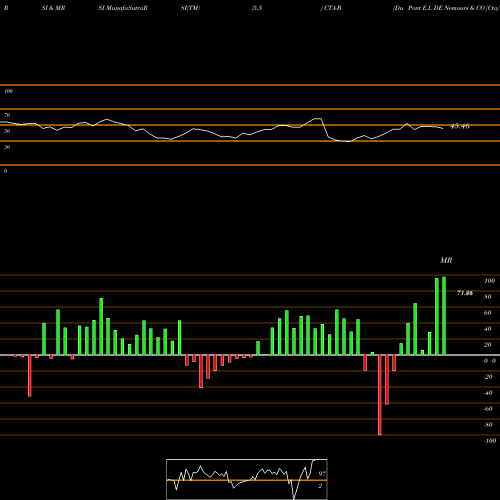
Task: Click the RSI axis label 70
Action: [7, 115]
